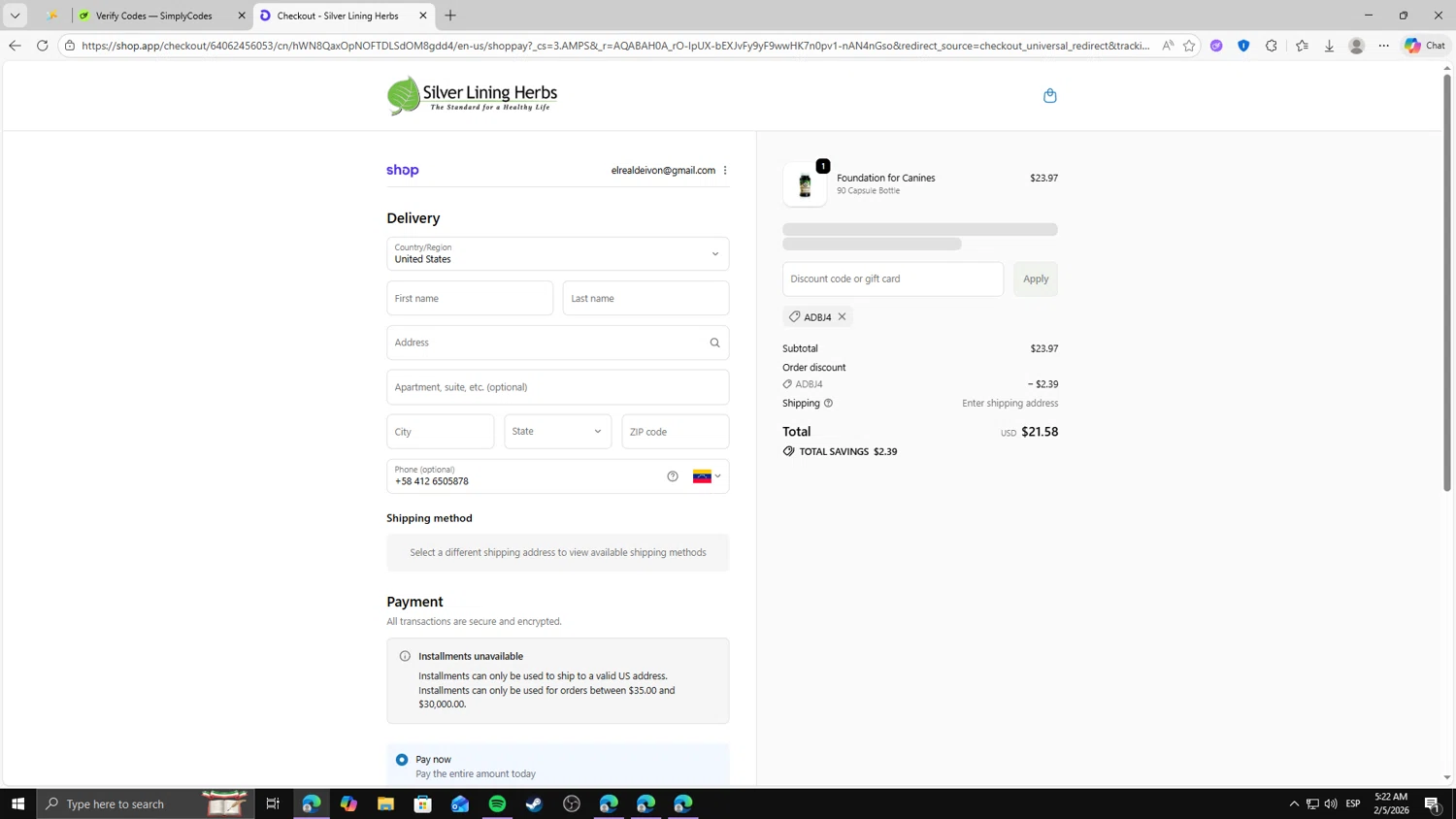Select the Pay now radio button
Viewport: 1456px width, 819px height.
[402, 760]
